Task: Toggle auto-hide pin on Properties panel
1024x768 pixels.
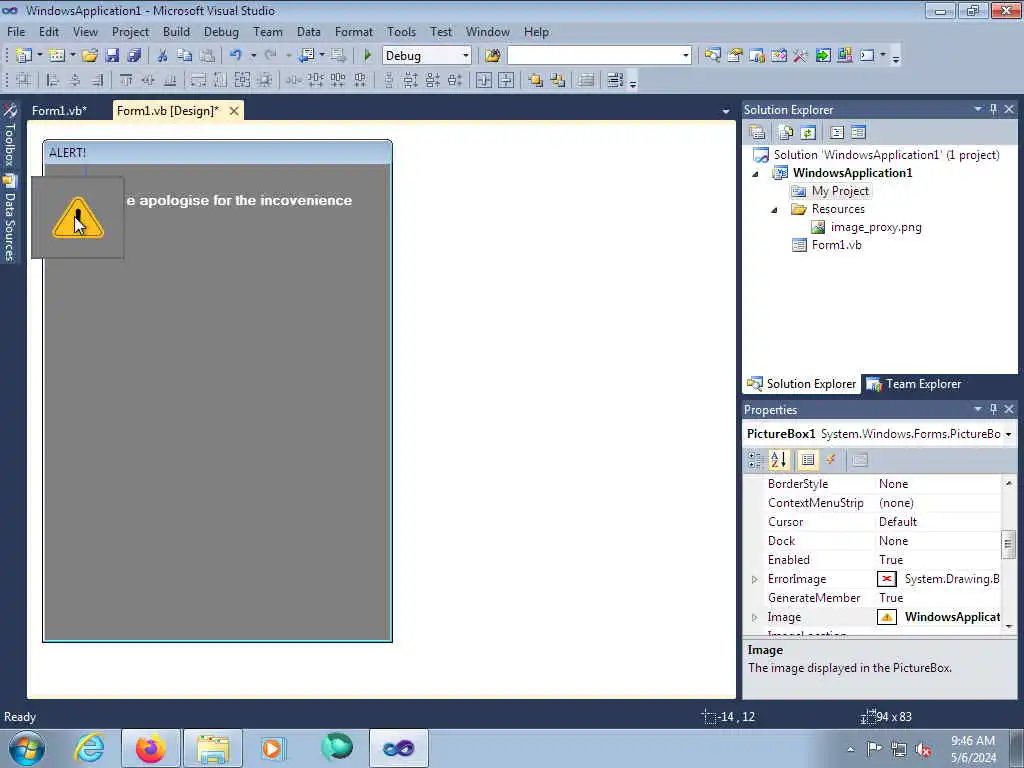Action: click(x=993, y=409)
